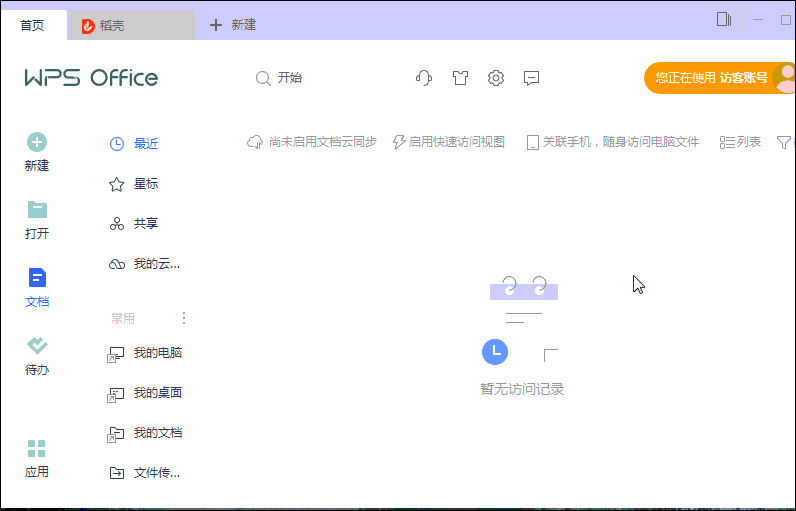Click 尚未启用文档云同步 link
The image size is (796, 511).
(312, 142)
